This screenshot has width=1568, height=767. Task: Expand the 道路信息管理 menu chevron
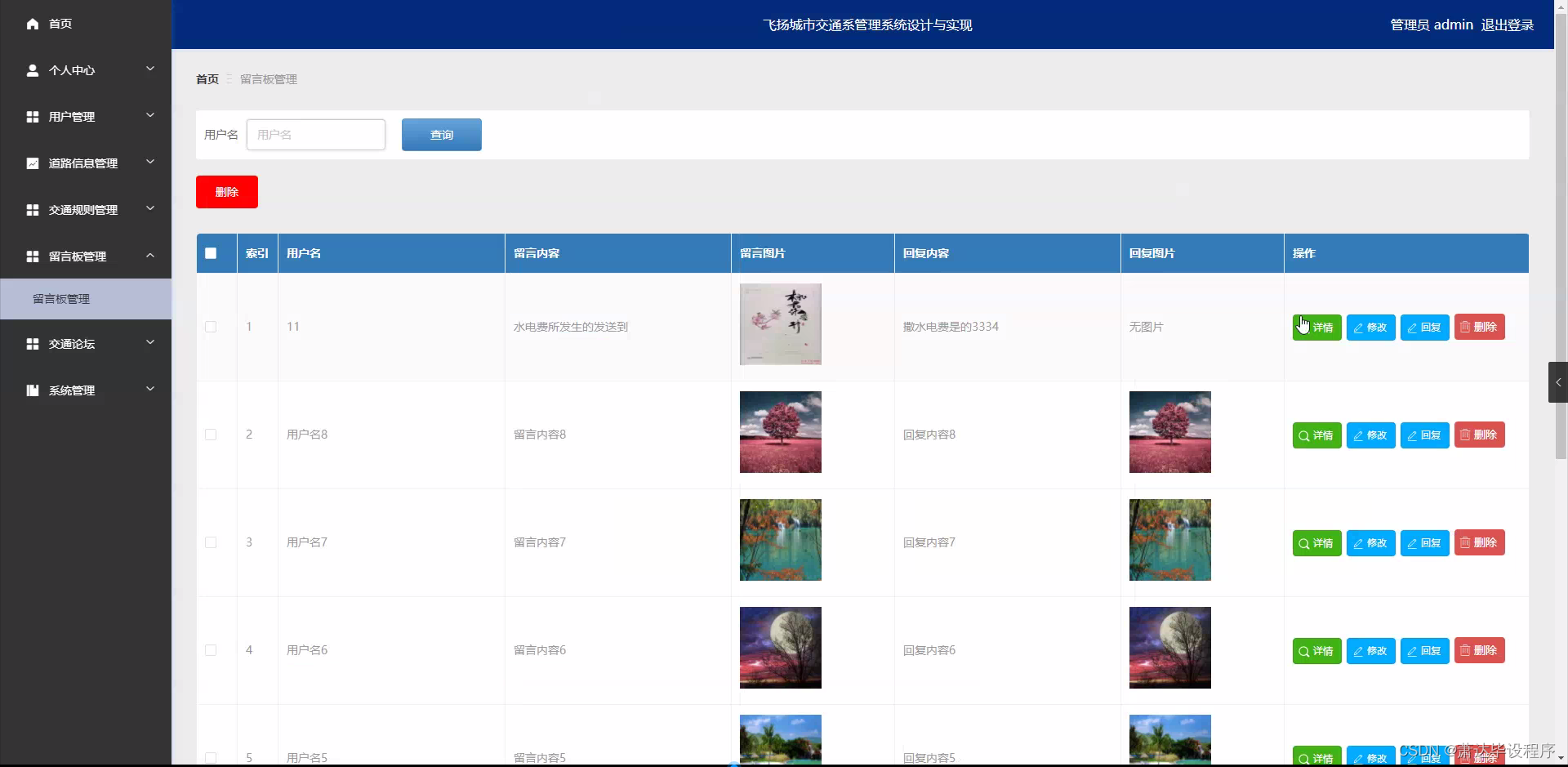tap(150, 162)
